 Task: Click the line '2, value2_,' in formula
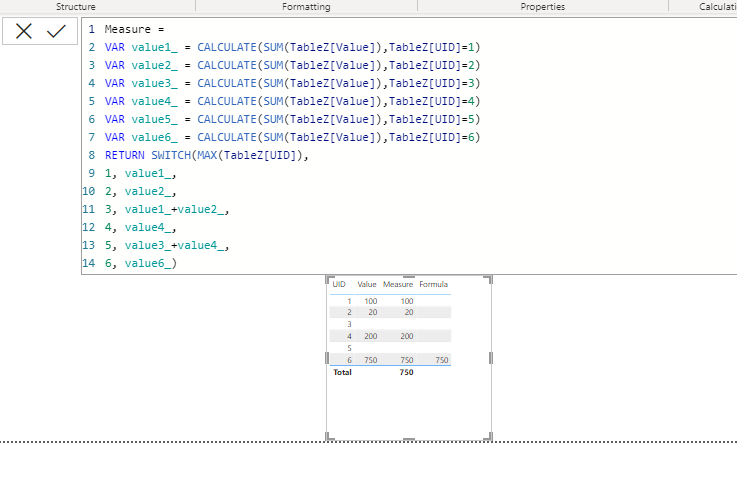tap(141, 191)
